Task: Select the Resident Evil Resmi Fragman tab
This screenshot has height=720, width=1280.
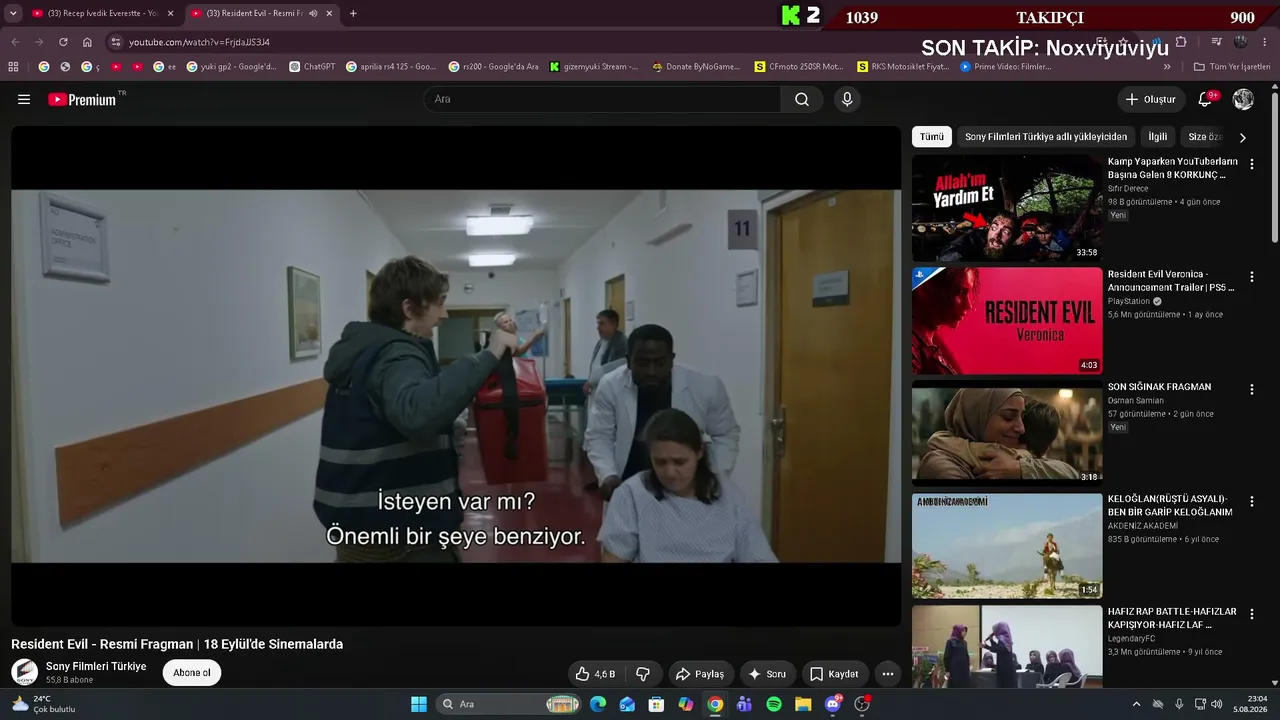Action: tap(262, 14)
